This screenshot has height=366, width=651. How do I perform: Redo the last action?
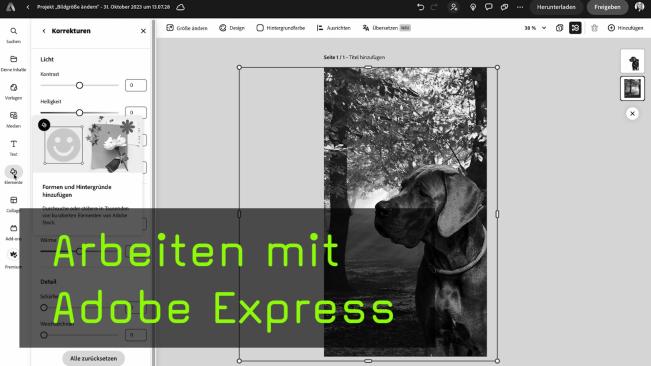pos(434,7)
